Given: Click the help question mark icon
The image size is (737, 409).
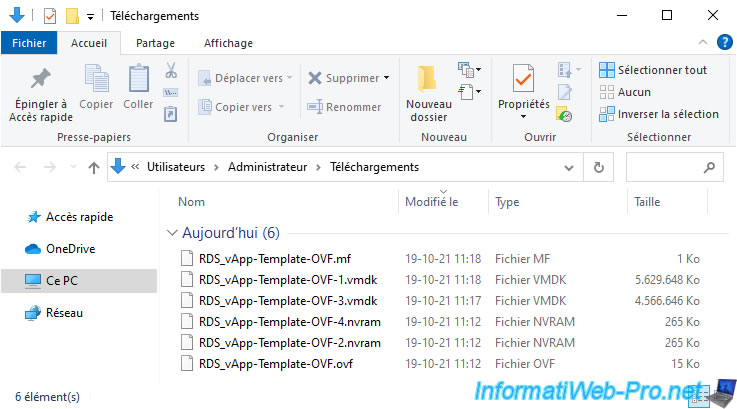Looking at the screenshot, I should coord(724,42).
